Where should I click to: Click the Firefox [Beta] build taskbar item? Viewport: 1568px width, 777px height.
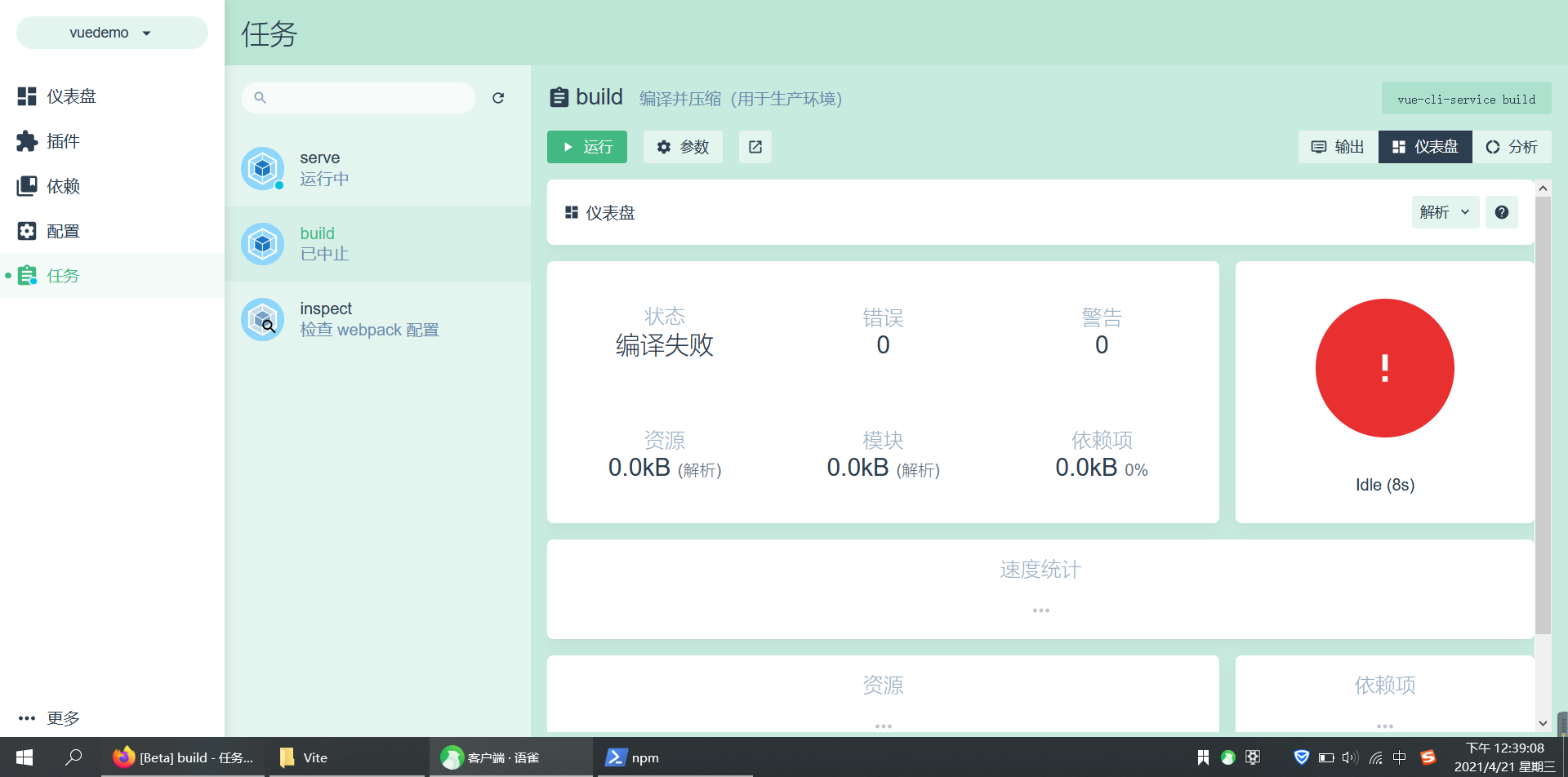coord(184,757)
